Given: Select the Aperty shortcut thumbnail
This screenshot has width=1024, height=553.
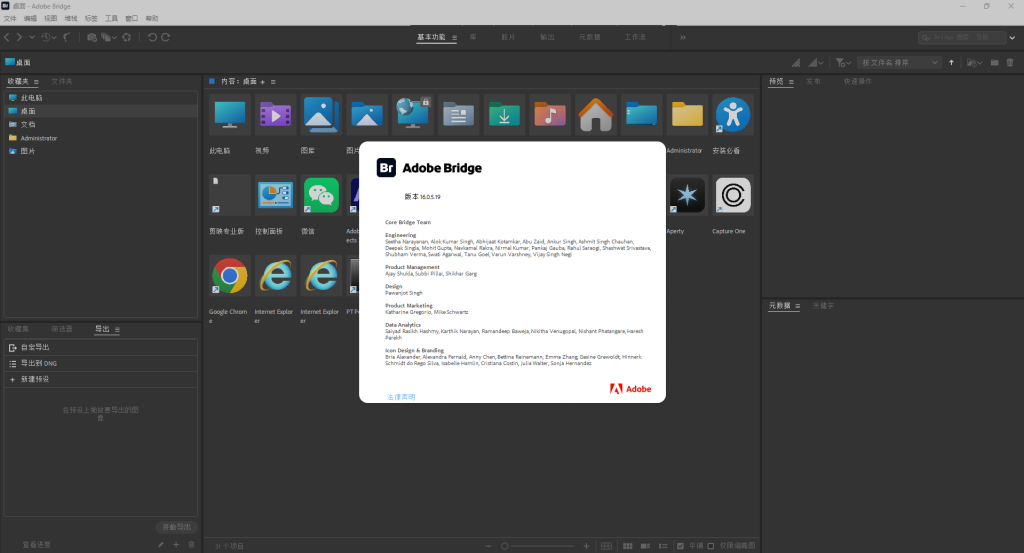Looking at the screenshot, I should click(x=687, y=195).
